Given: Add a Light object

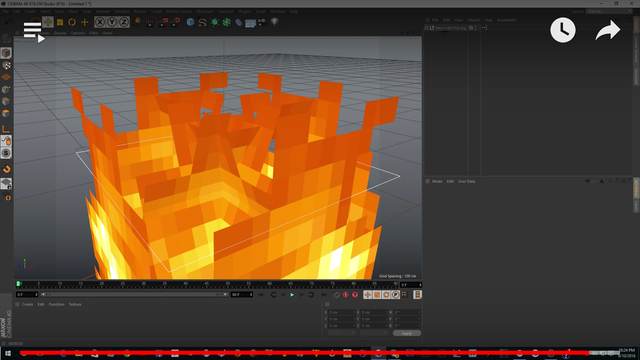Looking at the screenshot, I should tap(274, 22).
